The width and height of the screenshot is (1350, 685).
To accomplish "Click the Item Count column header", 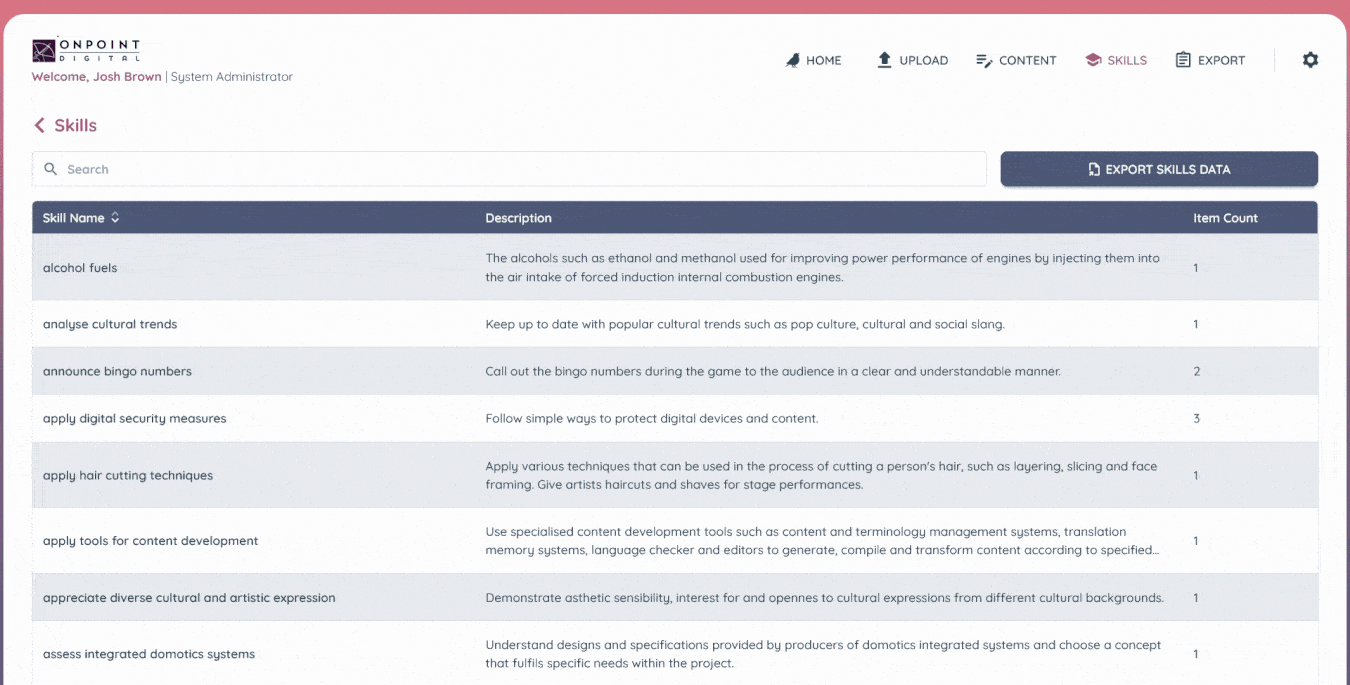I will (1225, 218).
